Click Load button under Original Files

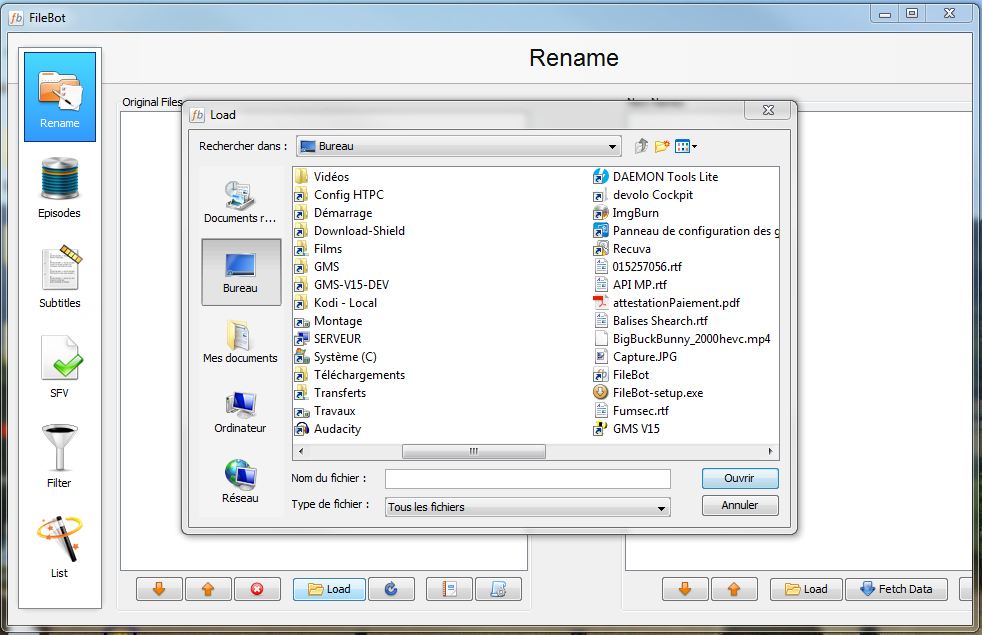tap(329, 589)
